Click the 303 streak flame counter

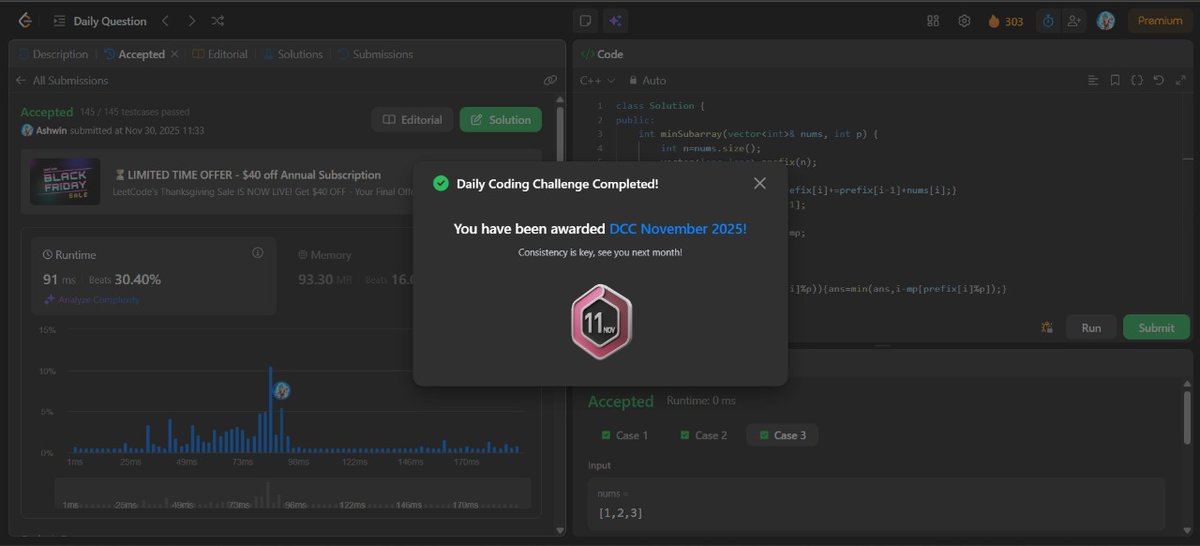click(1006, 20)
